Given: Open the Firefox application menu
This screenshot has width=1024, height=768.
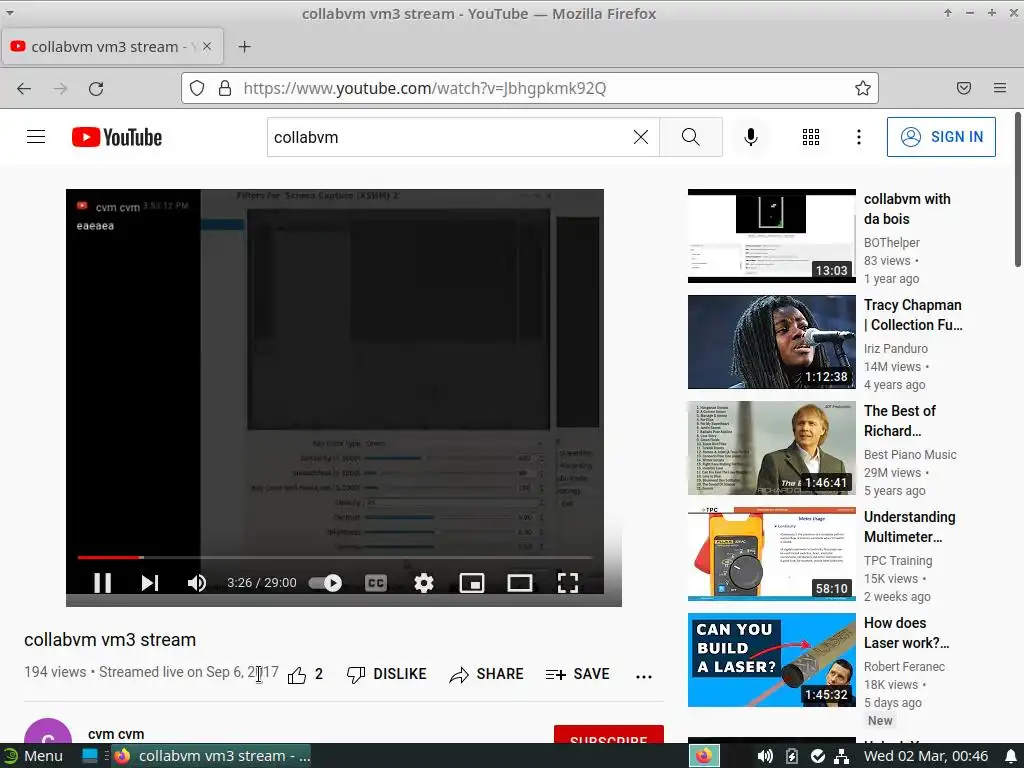Looking at the screenshot, I should coord(1000,88).
